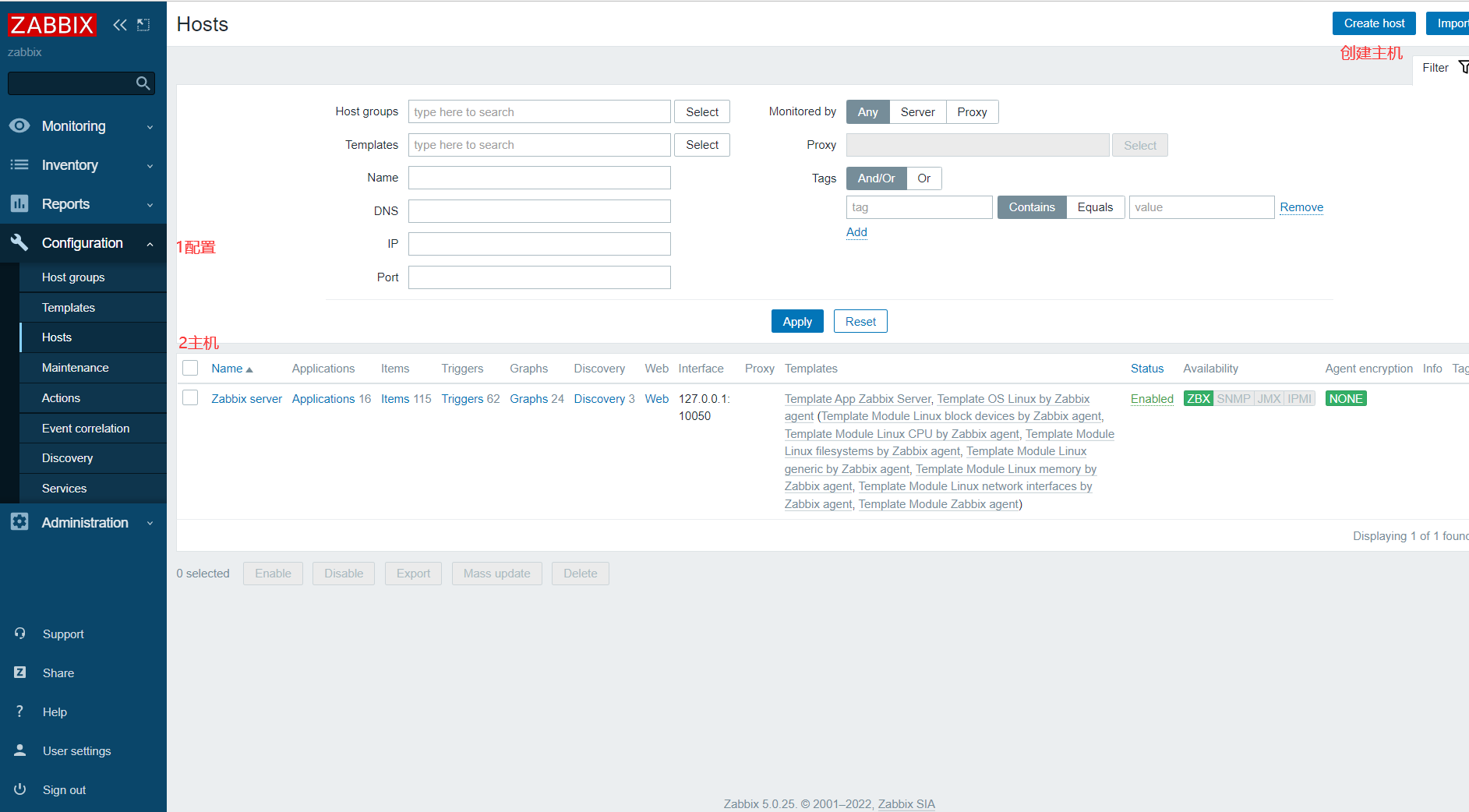Viewport: 1469px width, 812px height.
Task: Click the Monitoring eye icon
Action: (19, 125)
